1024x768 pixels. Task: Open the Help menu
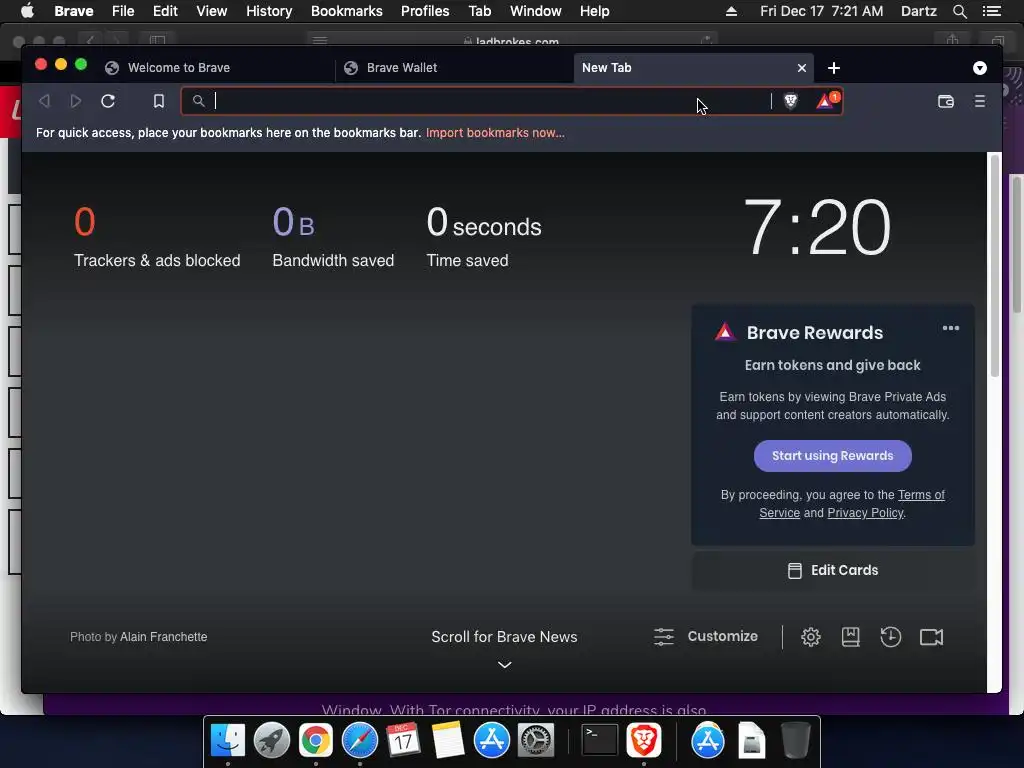pos(594,11)
